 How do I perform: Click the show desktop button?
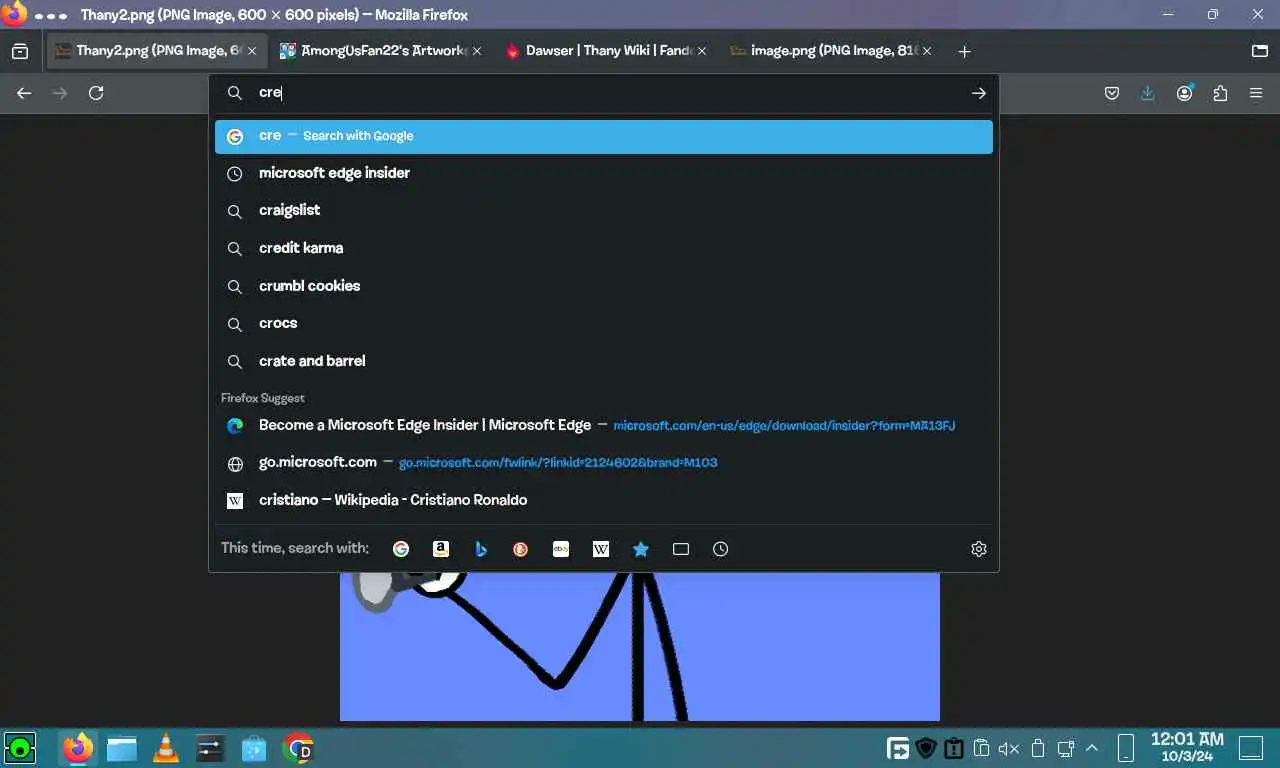click(x=1250, y=747)
